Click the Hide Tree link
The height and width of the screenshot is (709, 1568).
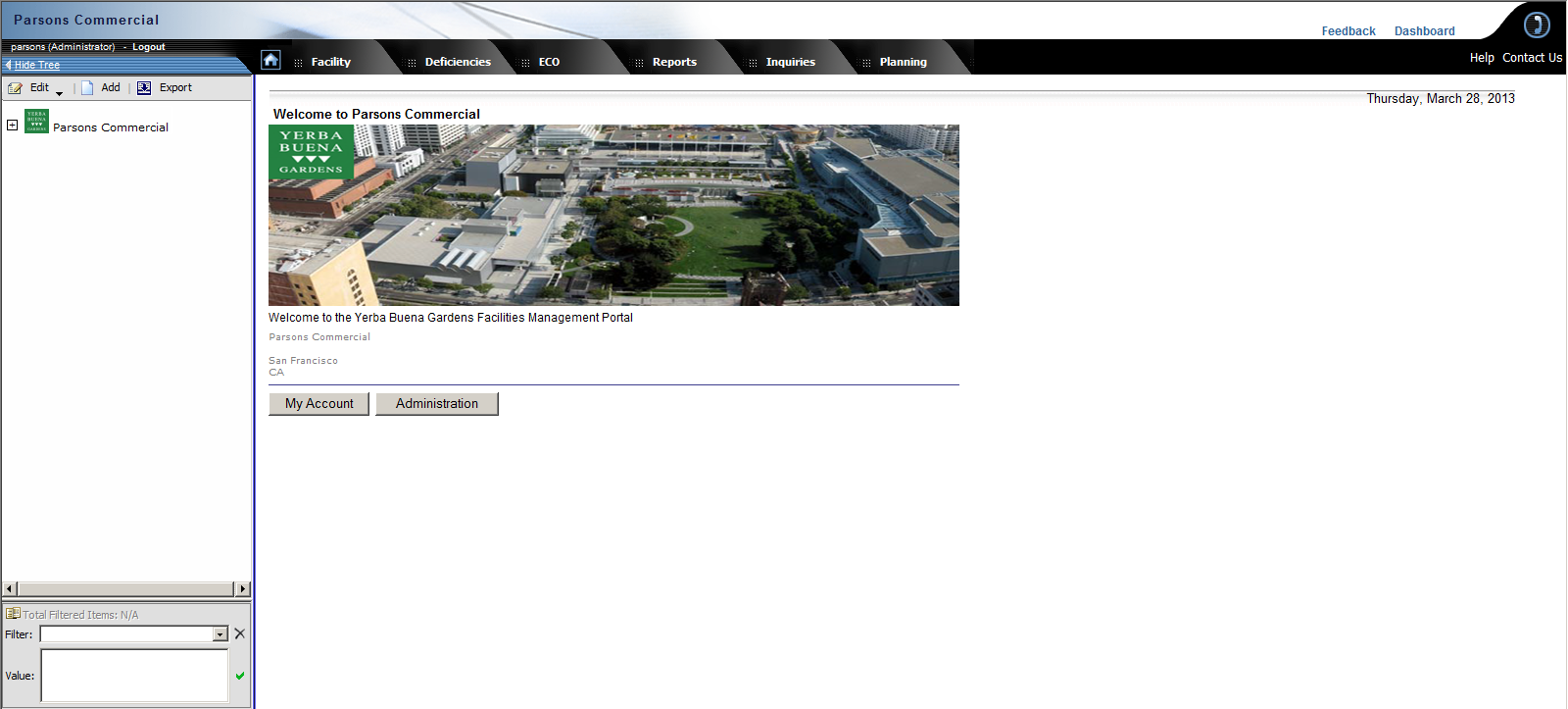37,65
